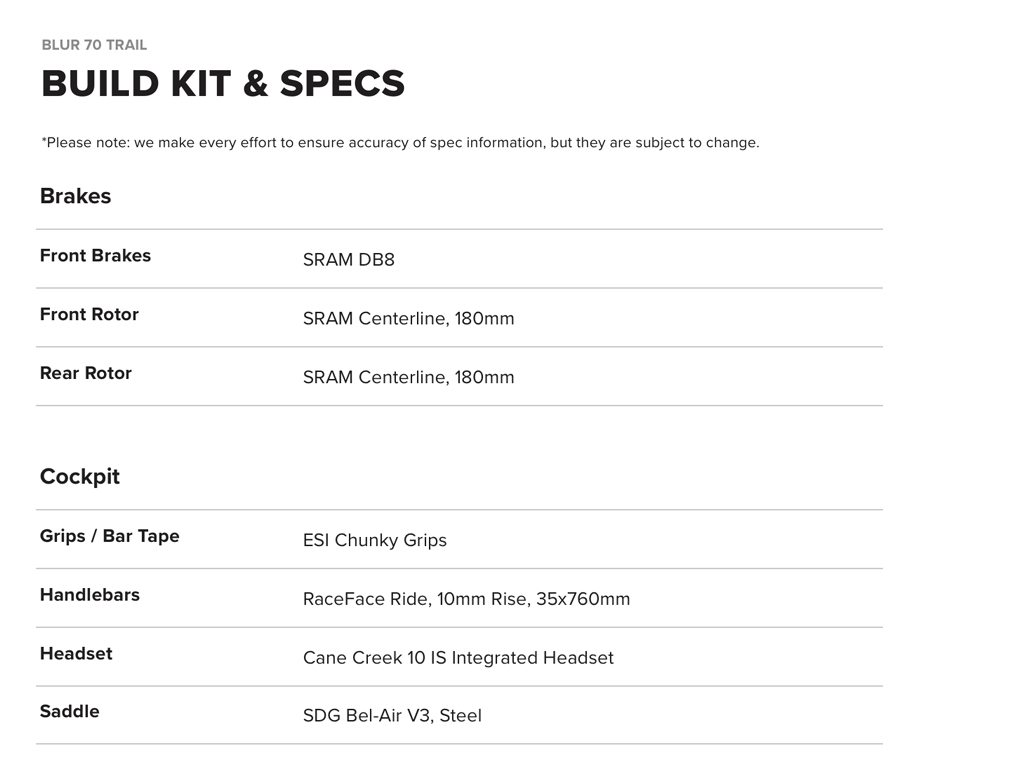Click the 35x760mm handlebar size text
This screenshot has width=1024, height=768.
click(583, 600)
